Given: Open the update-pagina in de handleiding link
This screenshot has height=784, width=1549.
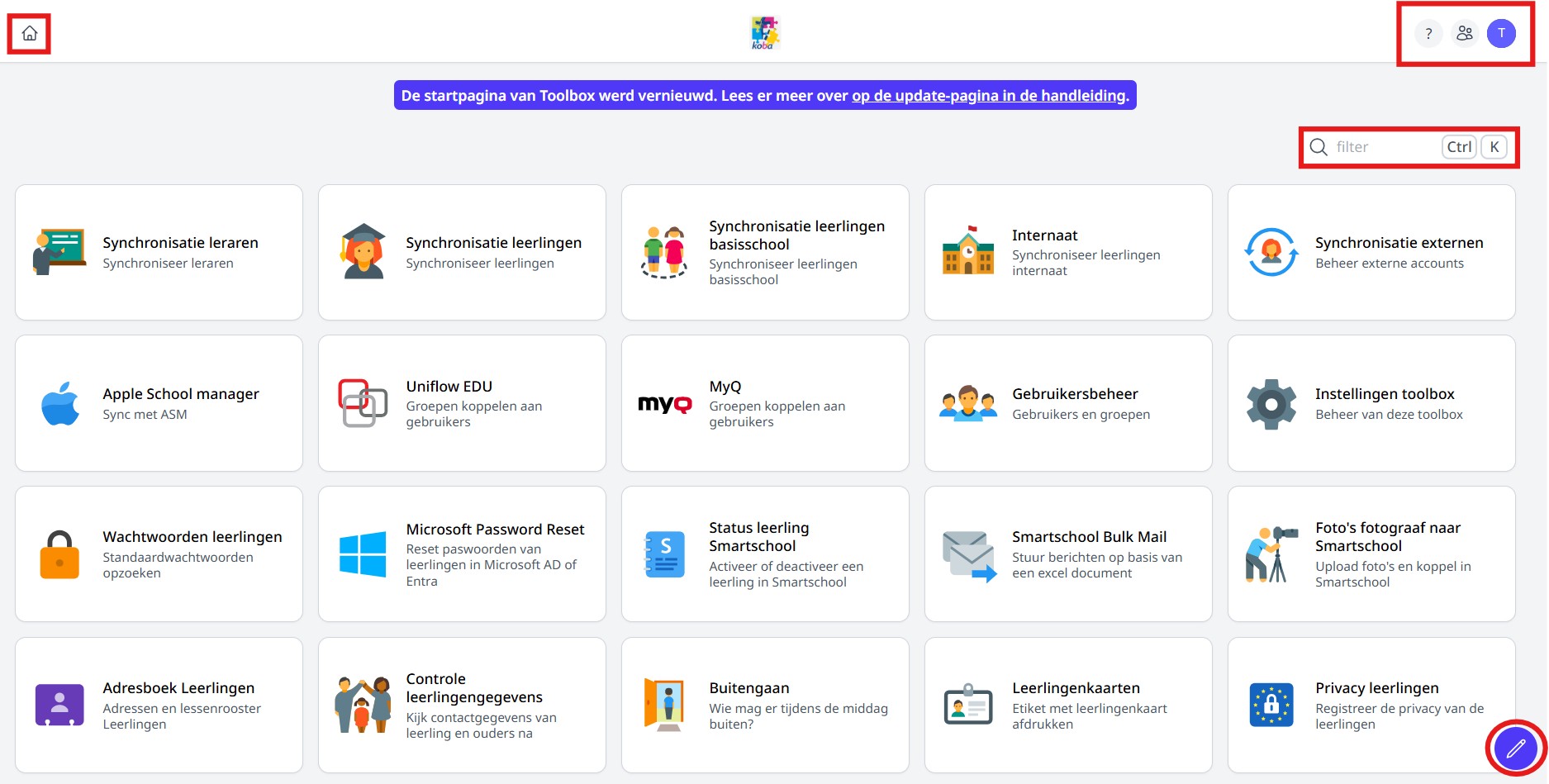Looking at the screenshot, I should 989,96.
